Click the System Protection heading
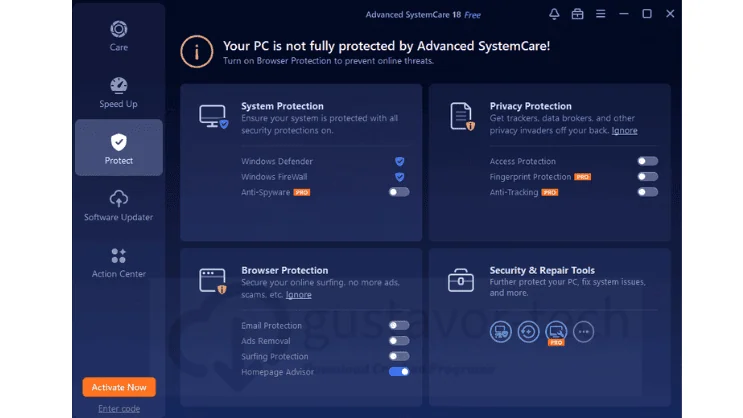Viewport: 743px width, 418px height. [282, 106]
